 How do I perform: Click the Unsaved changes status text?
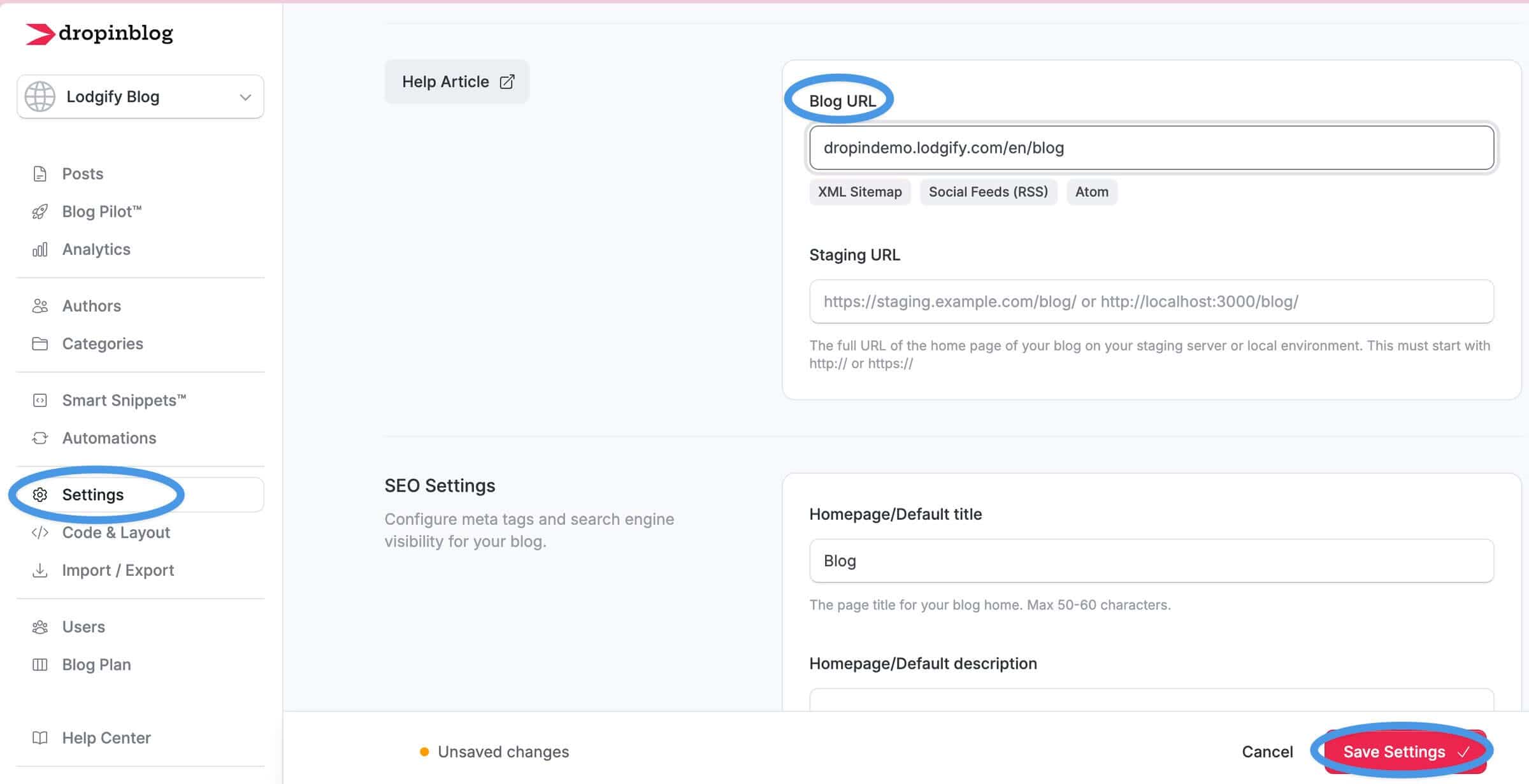pos(503,752)
